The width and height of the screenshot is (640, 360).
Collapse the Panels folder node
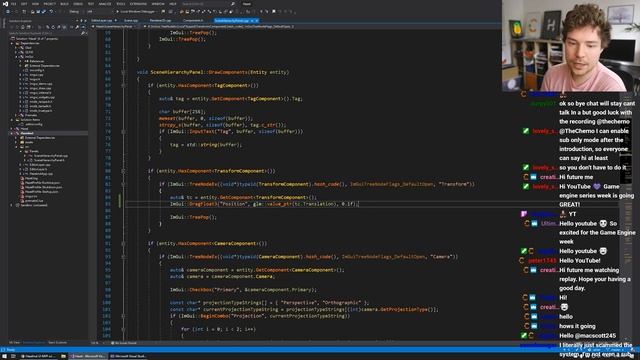tap(21, 151)
